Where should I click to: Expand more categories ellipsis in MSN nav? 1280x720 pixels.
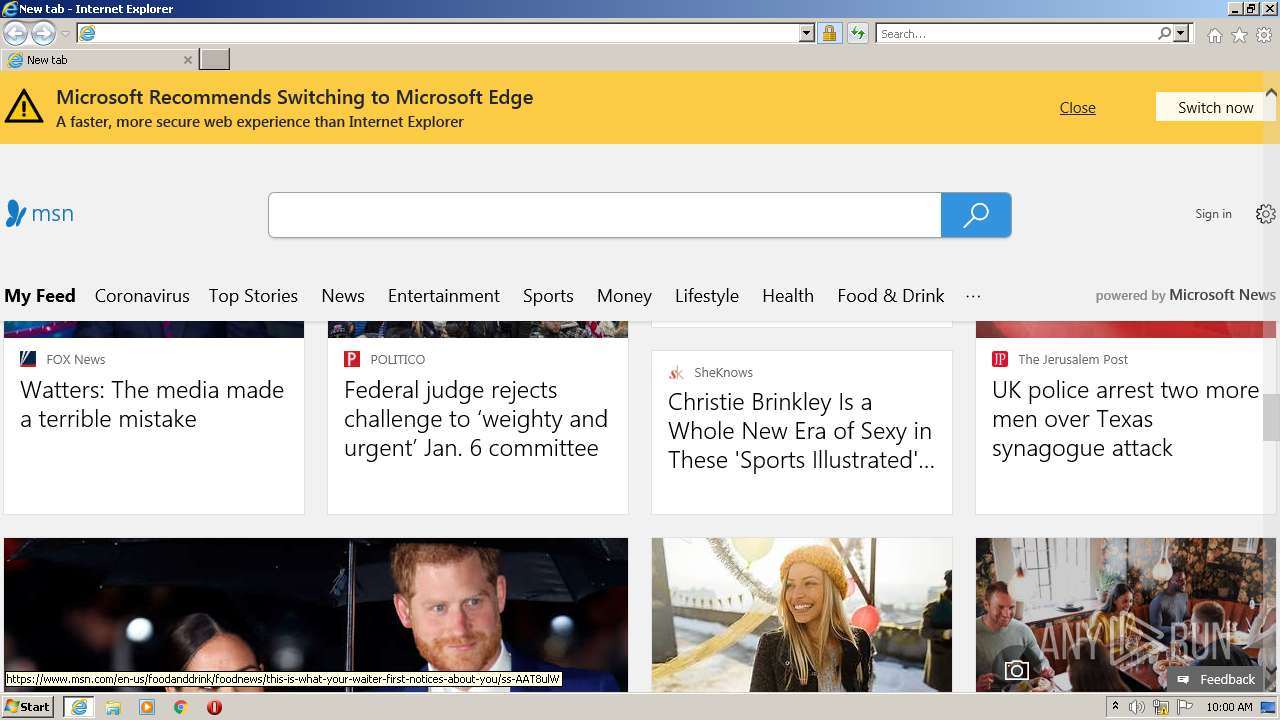coord(973,296)
